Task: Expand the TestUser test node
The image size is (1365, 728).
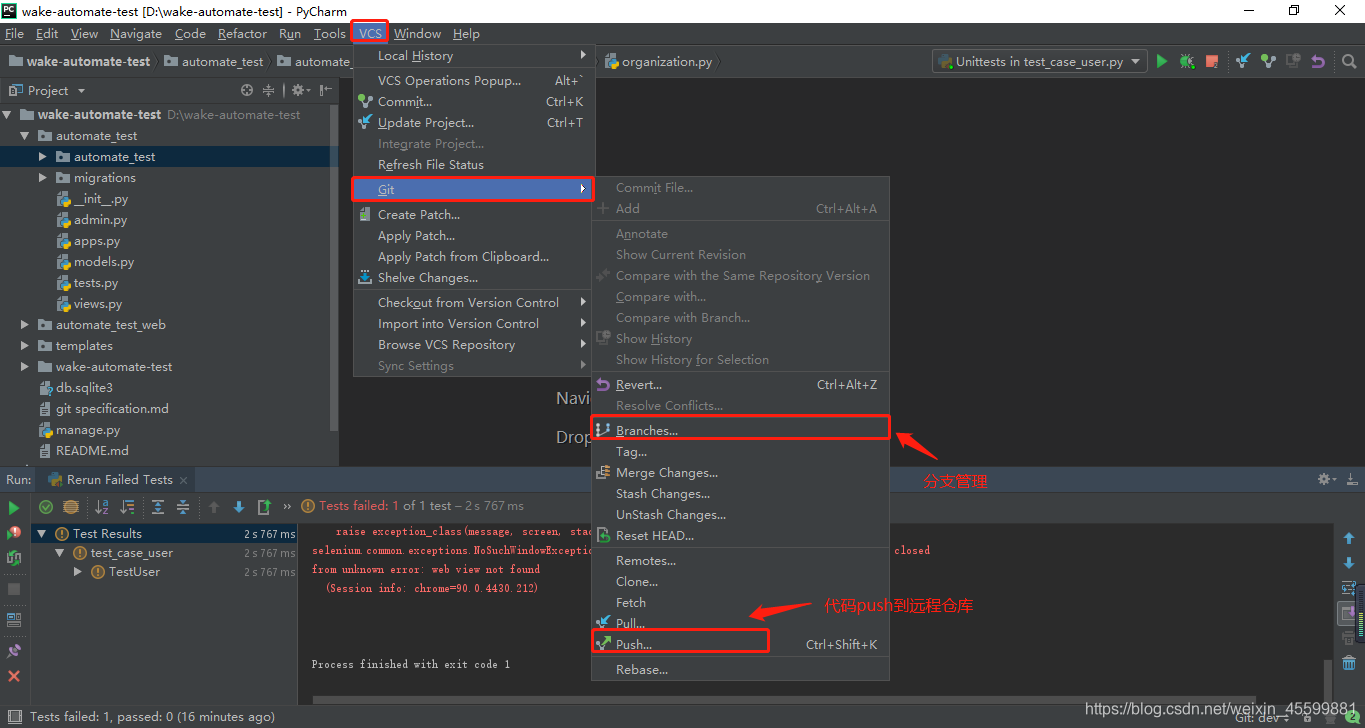Action: click(78, 571)
